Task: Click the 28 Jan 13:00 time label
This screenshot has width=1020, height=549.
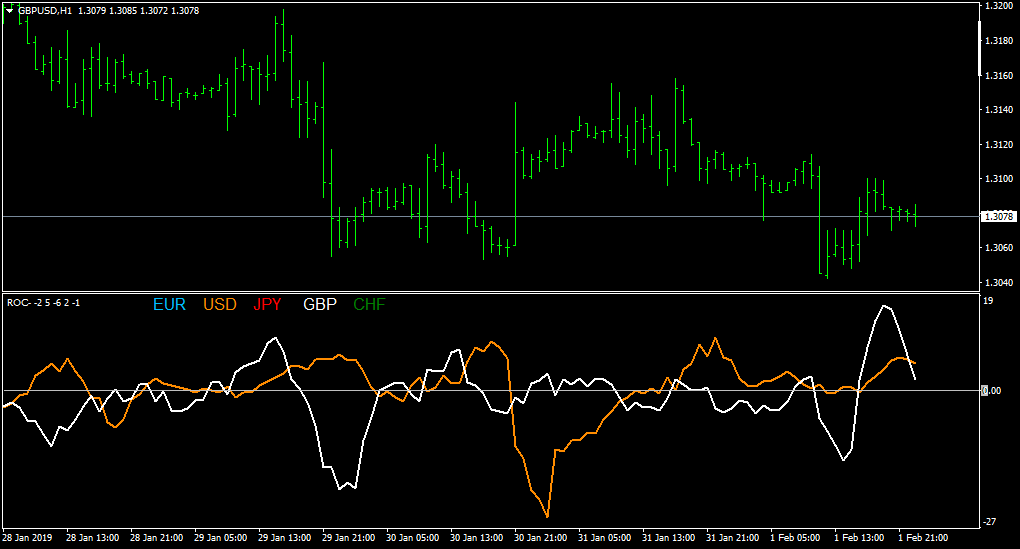Action: pyautogui.click(x=92, y=538)
